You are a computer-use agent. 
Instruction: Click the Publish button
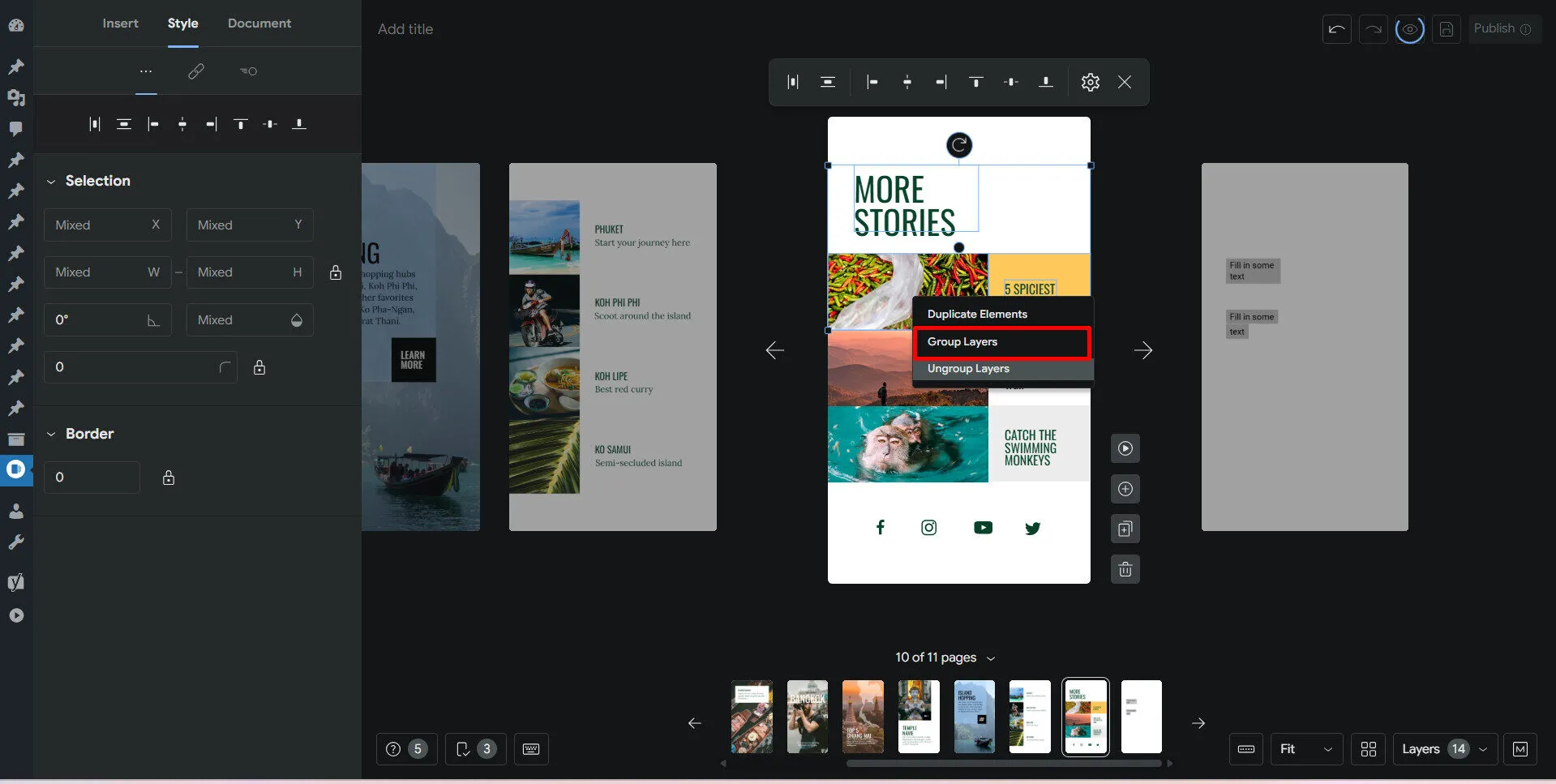1501,29
